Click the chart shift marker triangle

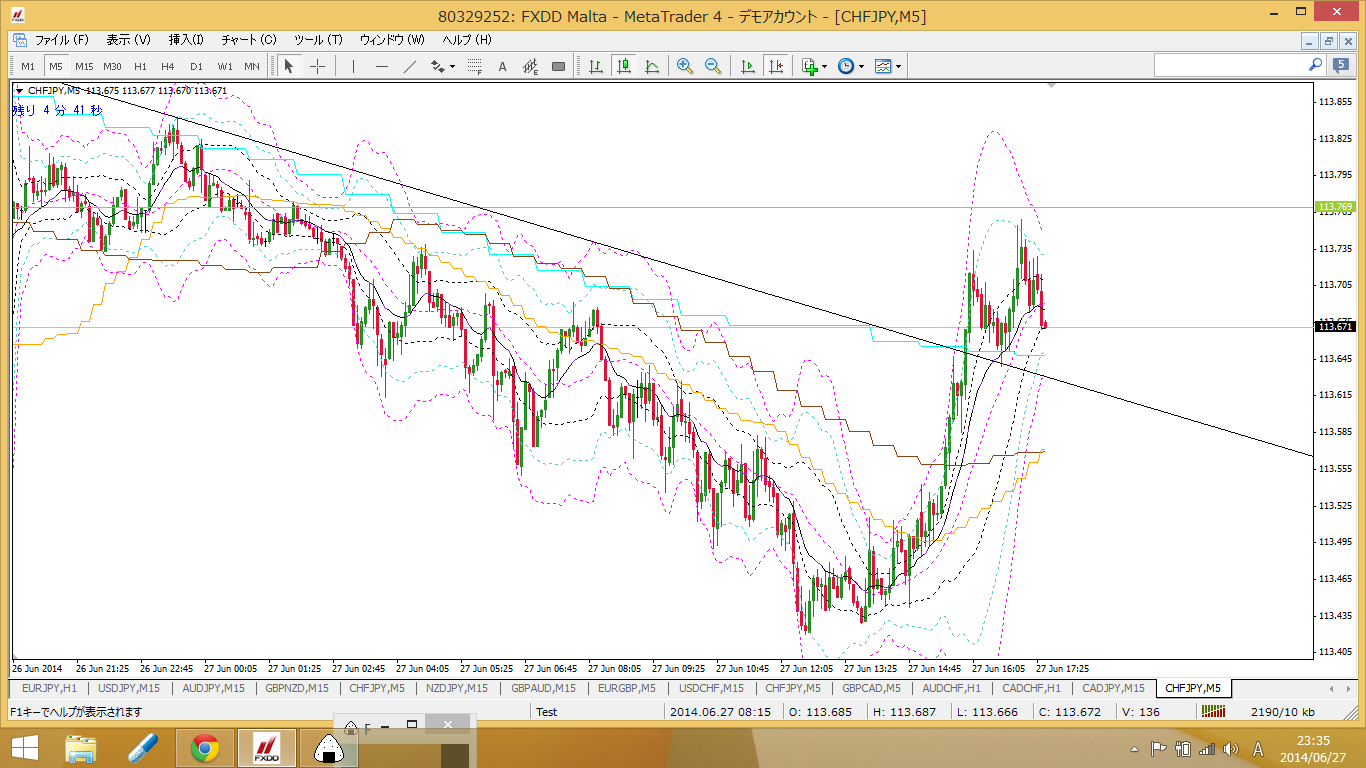1051,86
